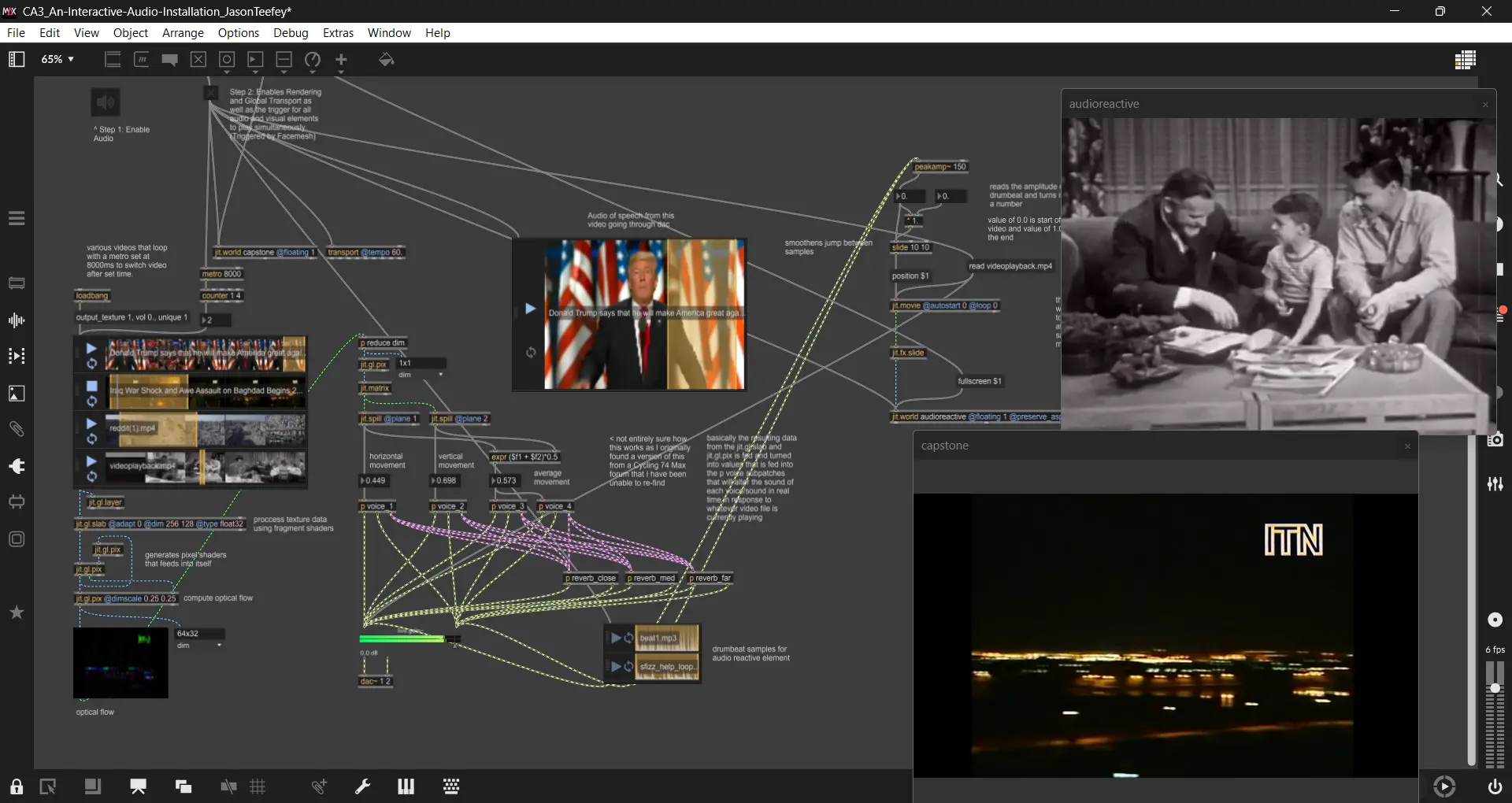Enable audio with the speaker ezdac button

click(x=106, y=102)
